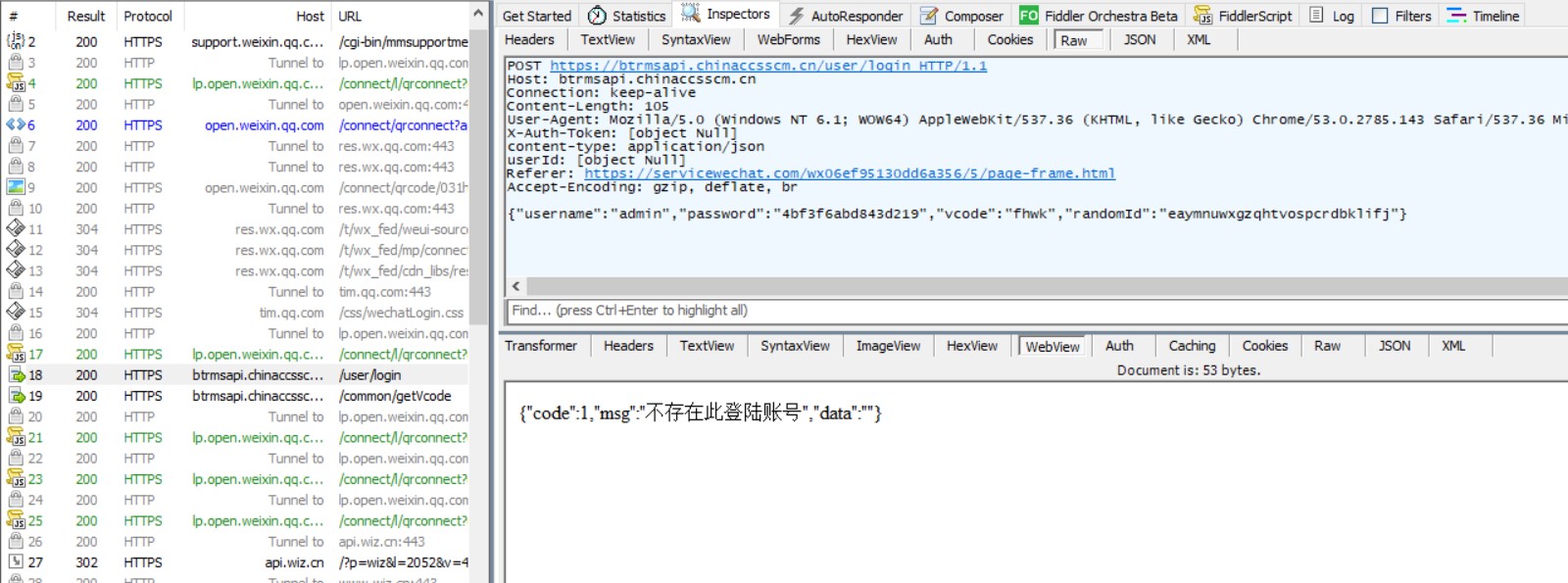Click the support.weixin.qq.c... host cell
Screen dimensions: 1568x583
[x=257, y=42]
